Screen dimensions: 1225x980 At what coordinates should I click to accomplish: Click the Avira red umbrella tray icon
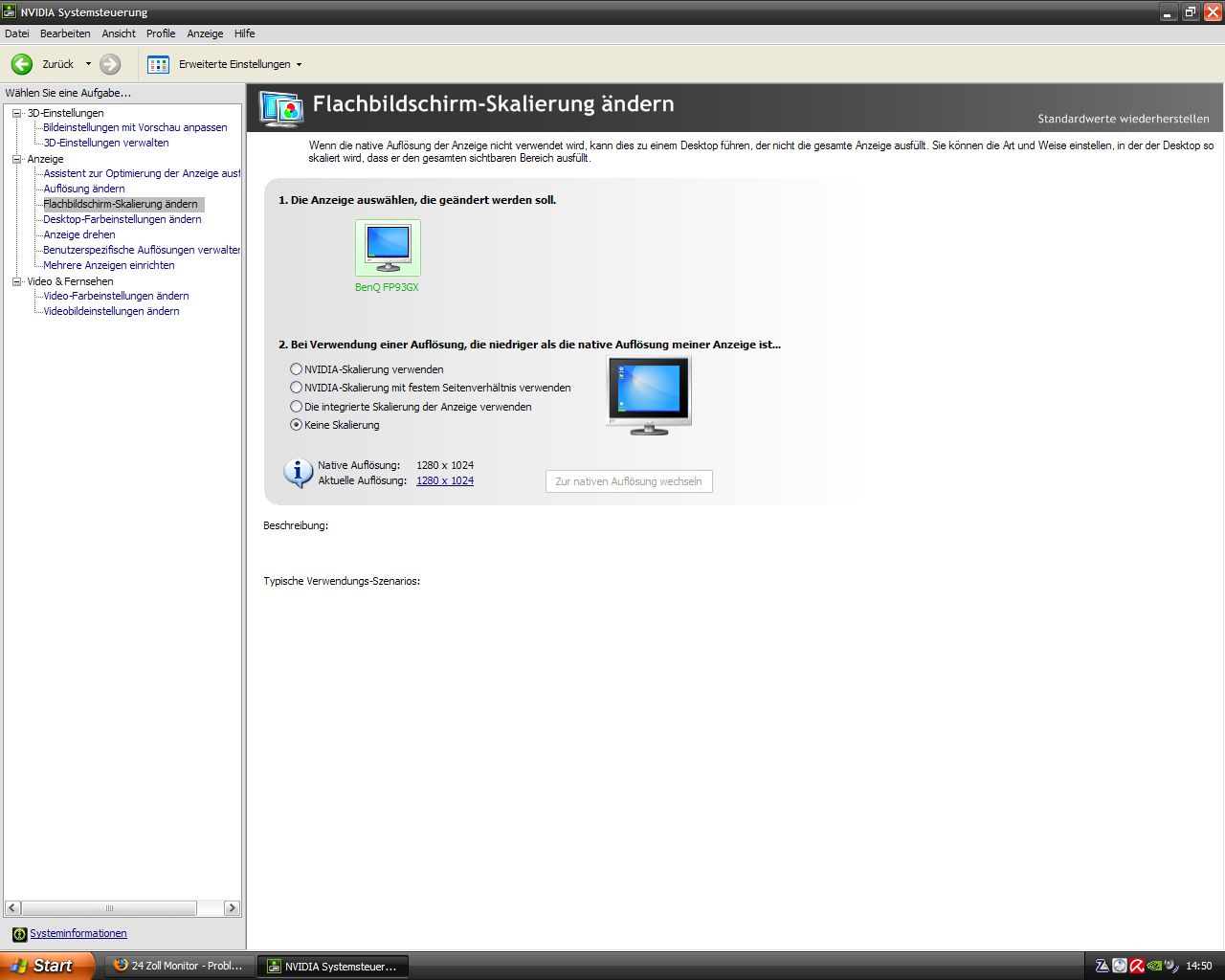1137,966
